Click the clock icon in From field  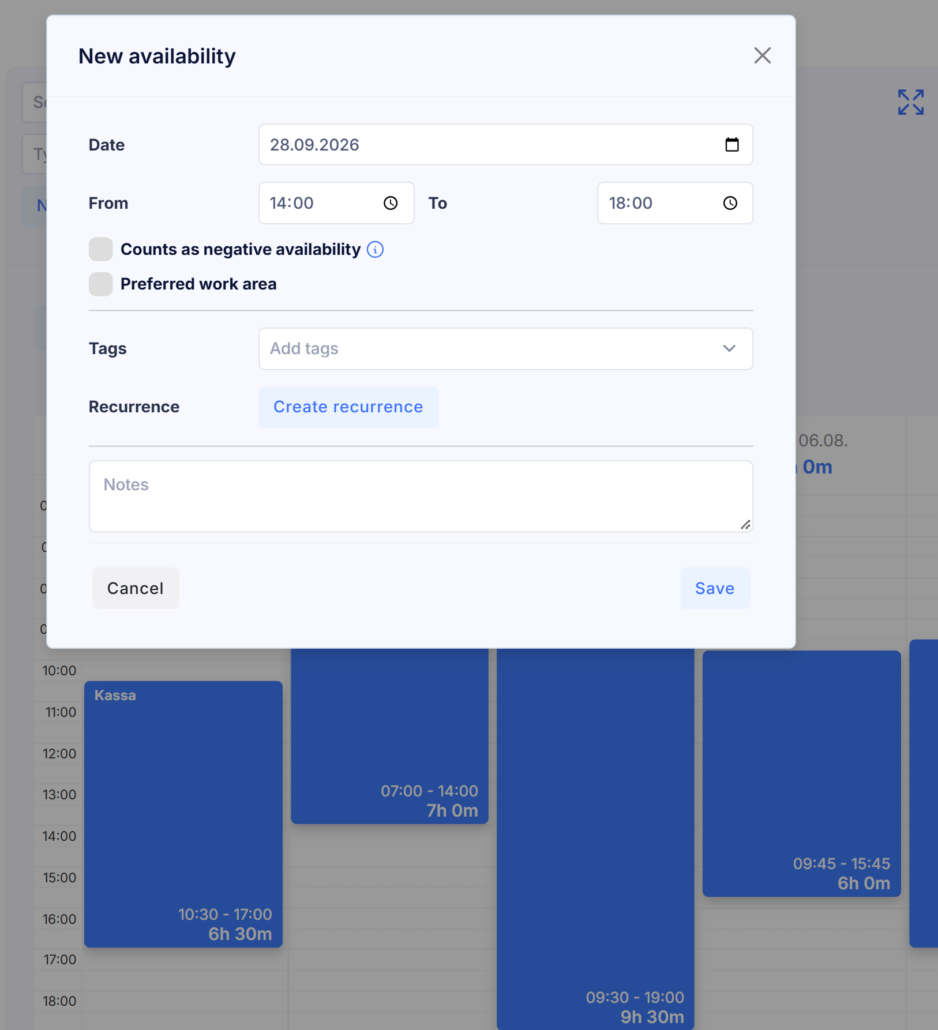391,203
